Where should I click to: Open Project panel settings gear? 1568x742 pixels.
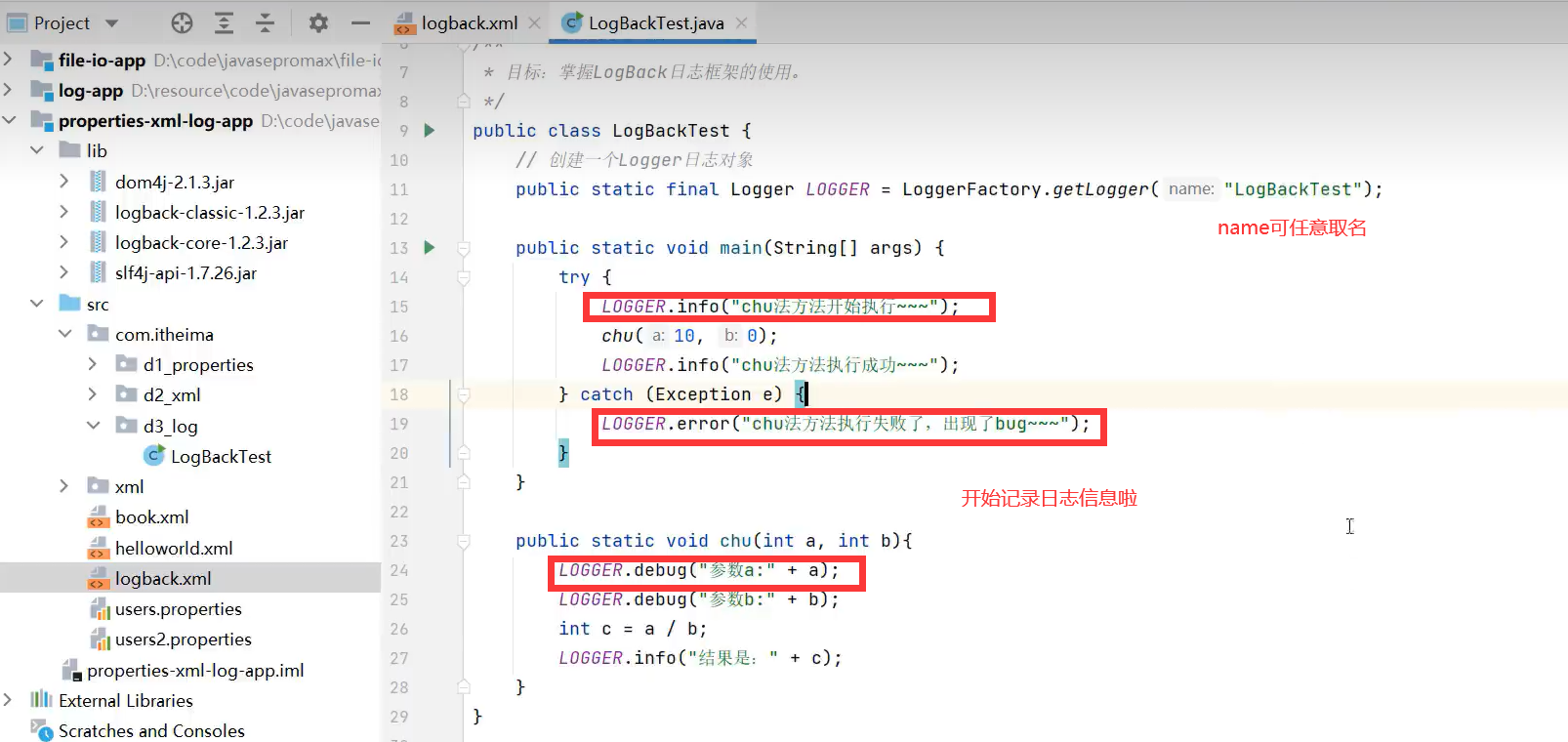pyautogui.click(x=318, y=22)
